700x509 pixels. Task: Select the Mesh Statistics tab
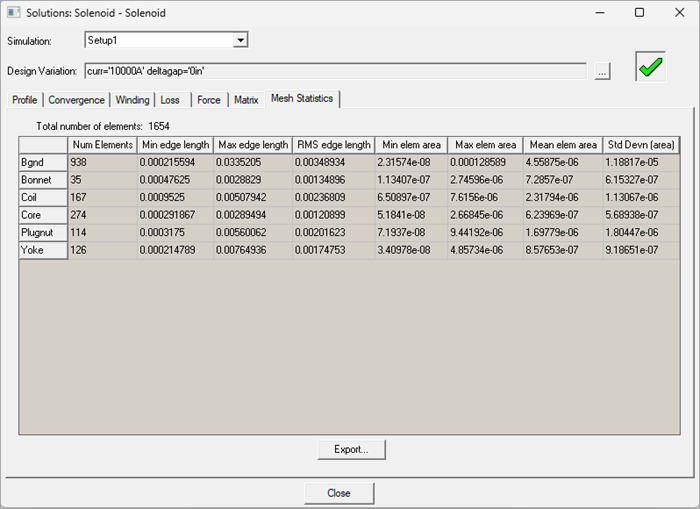[302, 98]
